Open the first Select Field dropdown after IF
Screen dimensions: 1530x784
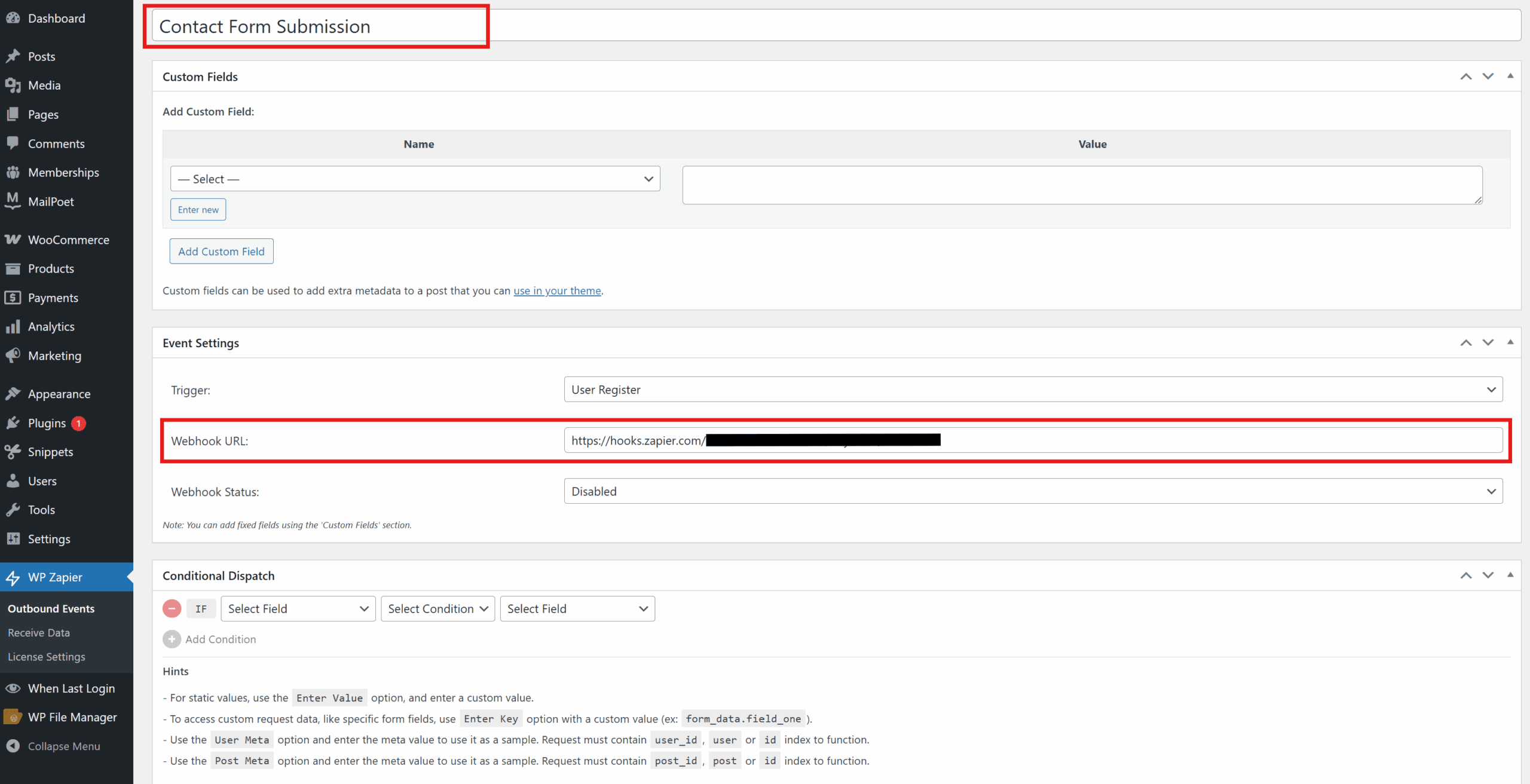click(298, 608)
